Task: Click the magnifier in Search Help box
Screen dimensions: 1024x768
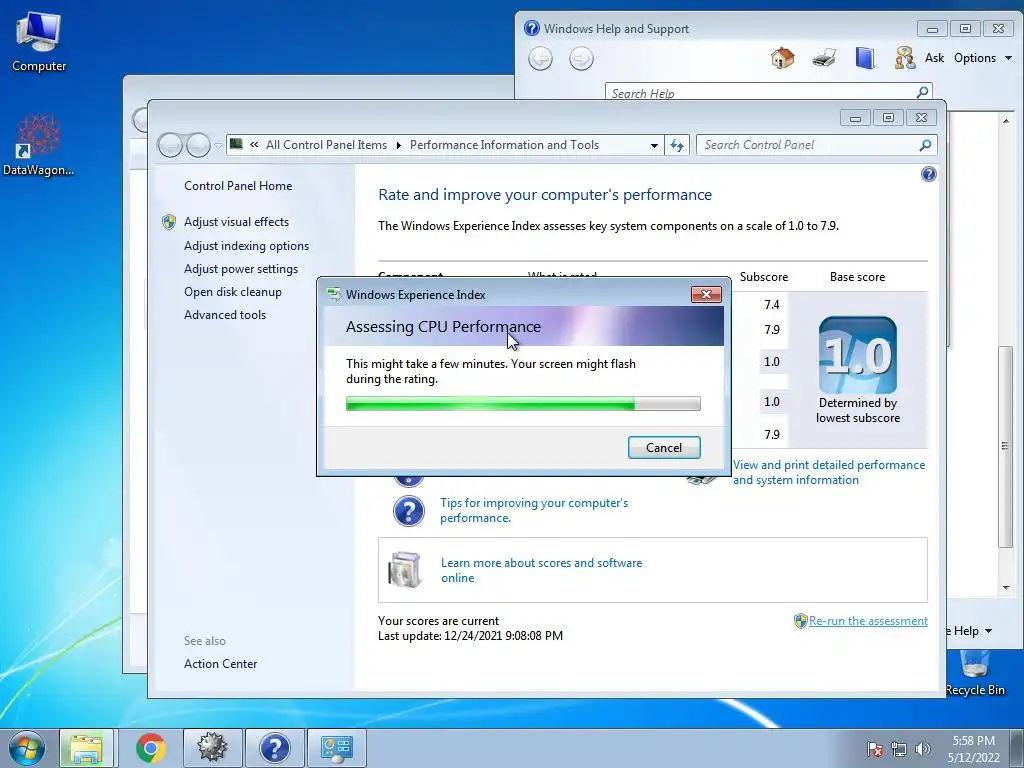Action: 922,92
